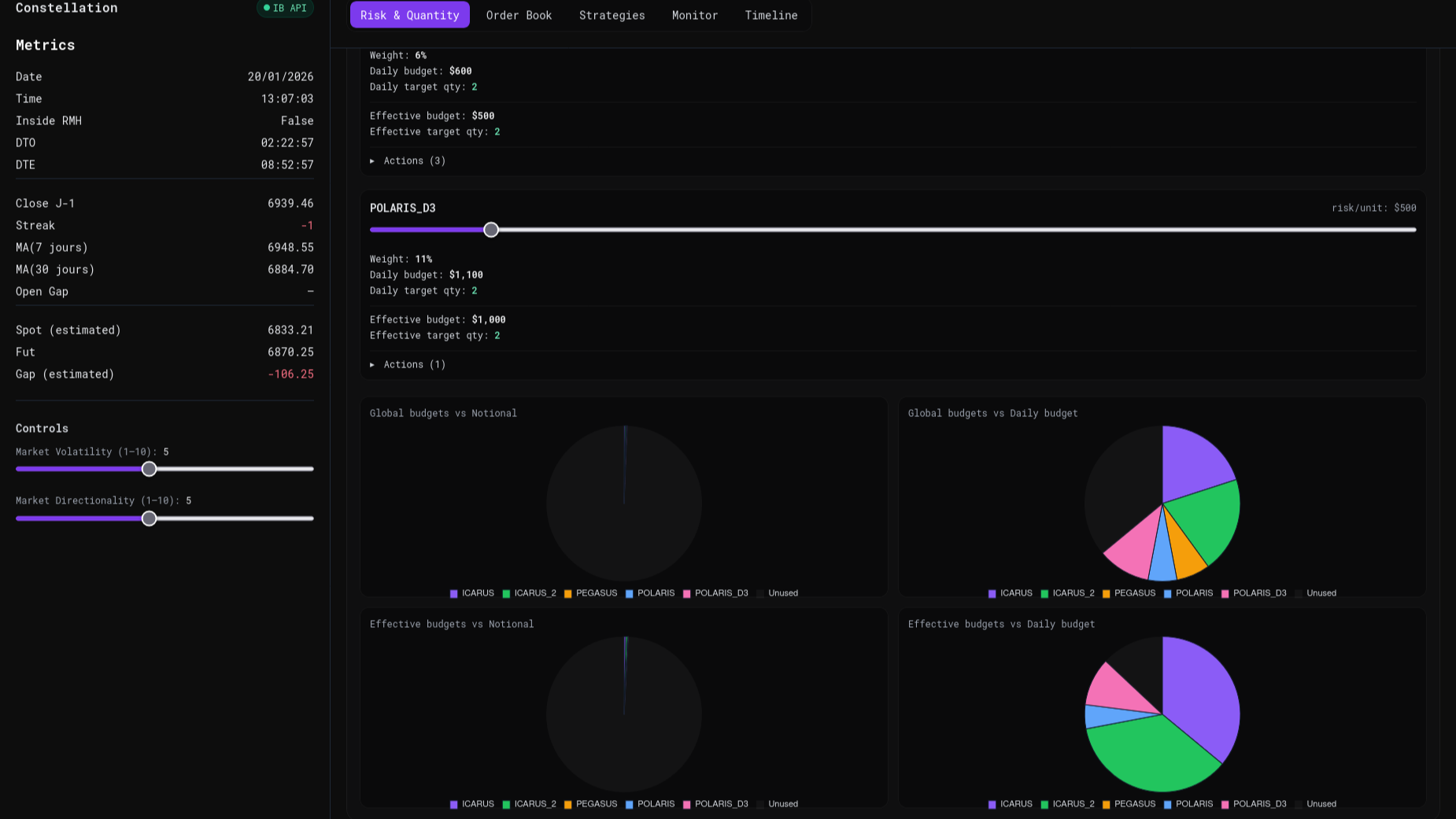The image size is (1456, 819).
Task: Click the IB API connection status badge
Action: coord(285,8)
